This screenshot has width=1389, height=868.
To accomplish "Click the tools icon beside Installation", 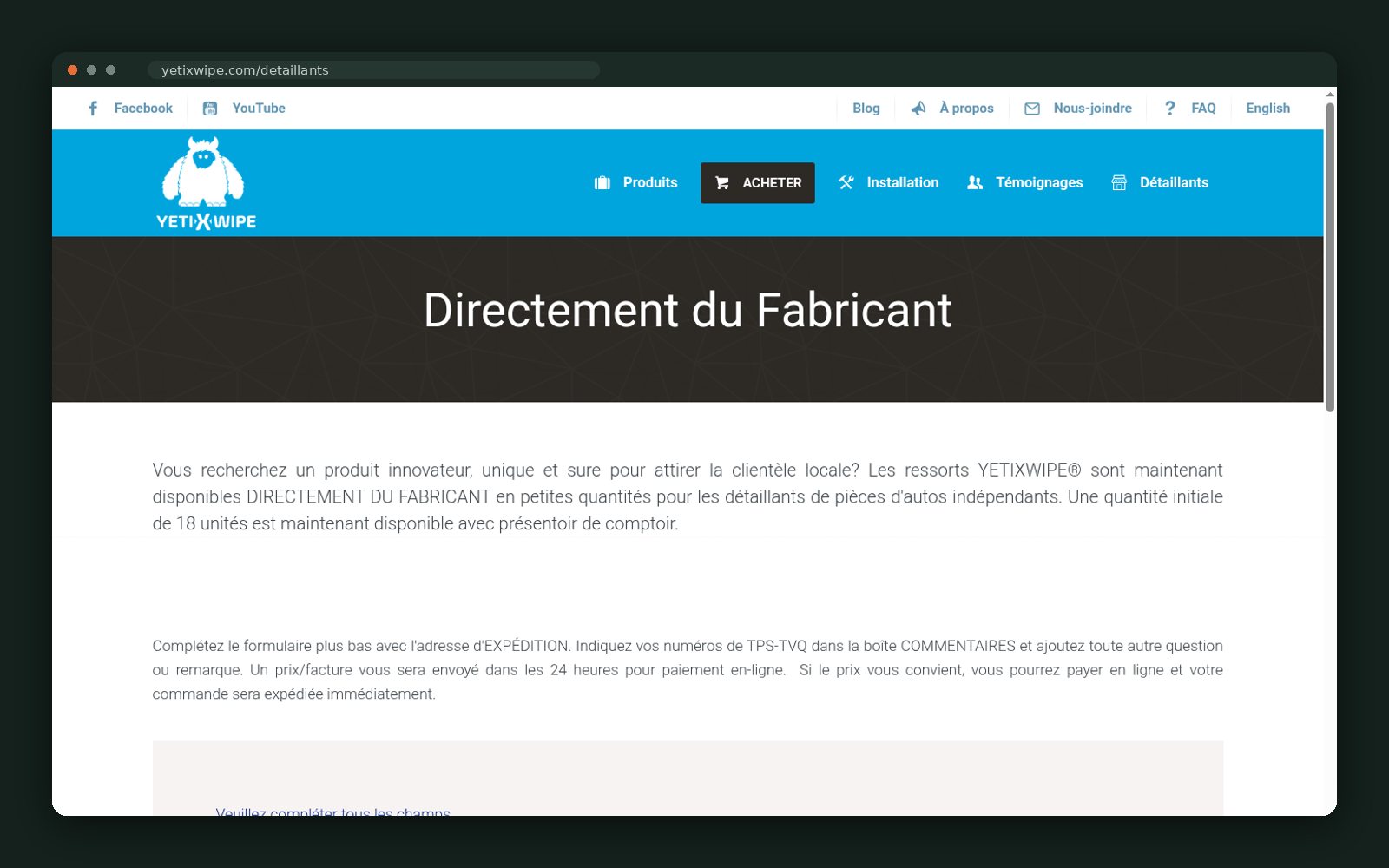I will tap(846, 183).
